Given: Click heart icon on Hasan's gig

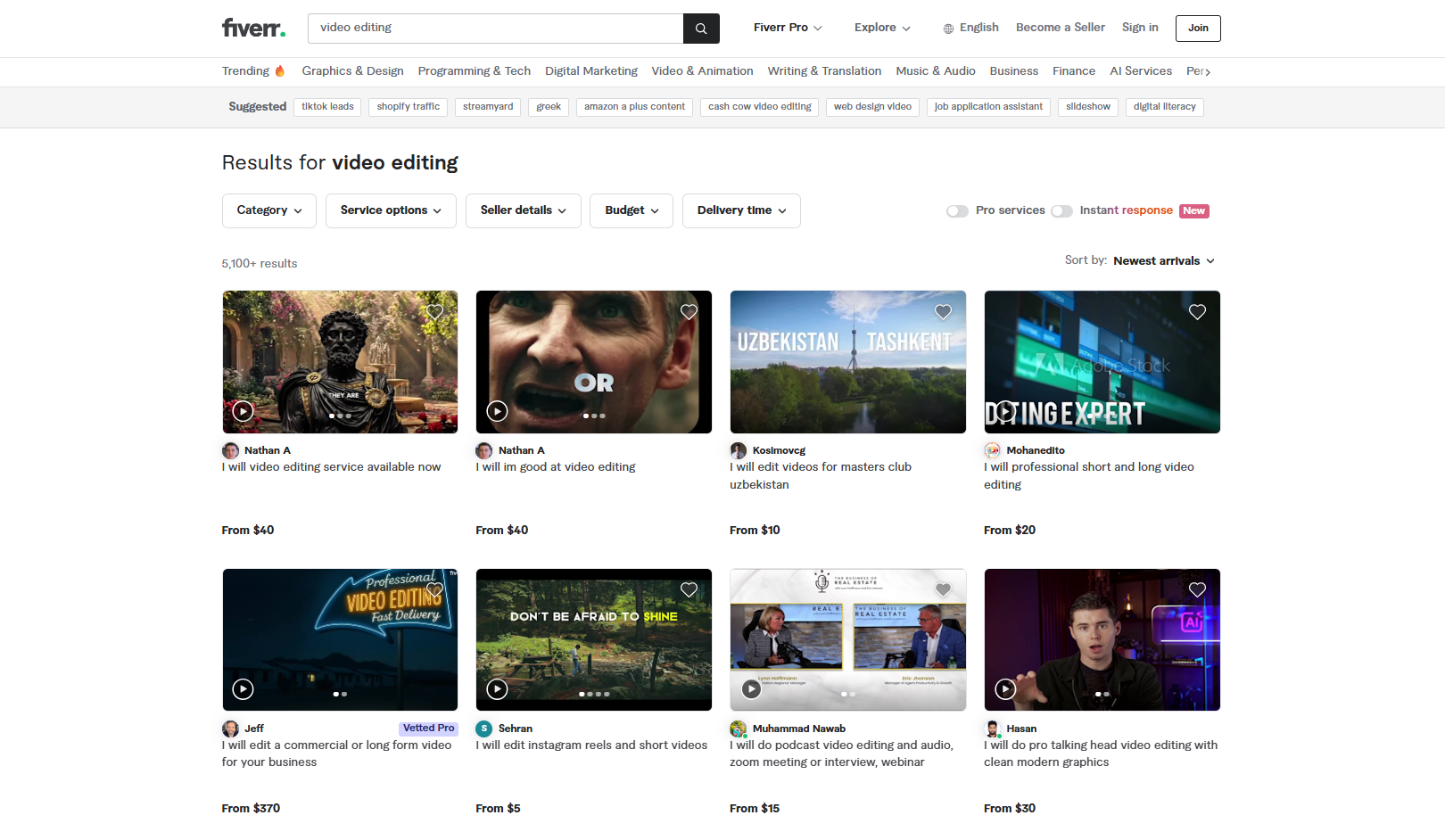Looking at the screenshot, I should click(x=1197, y=589).
